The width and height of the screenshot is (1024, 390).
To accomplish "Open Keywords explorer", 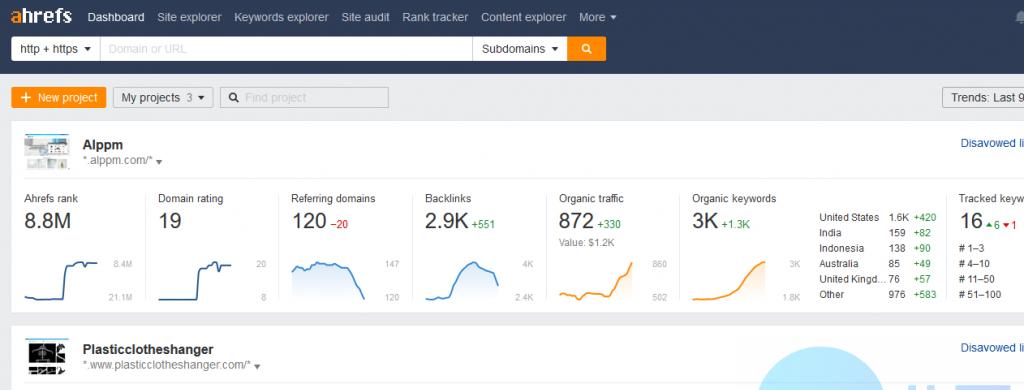I will [281, 18].
